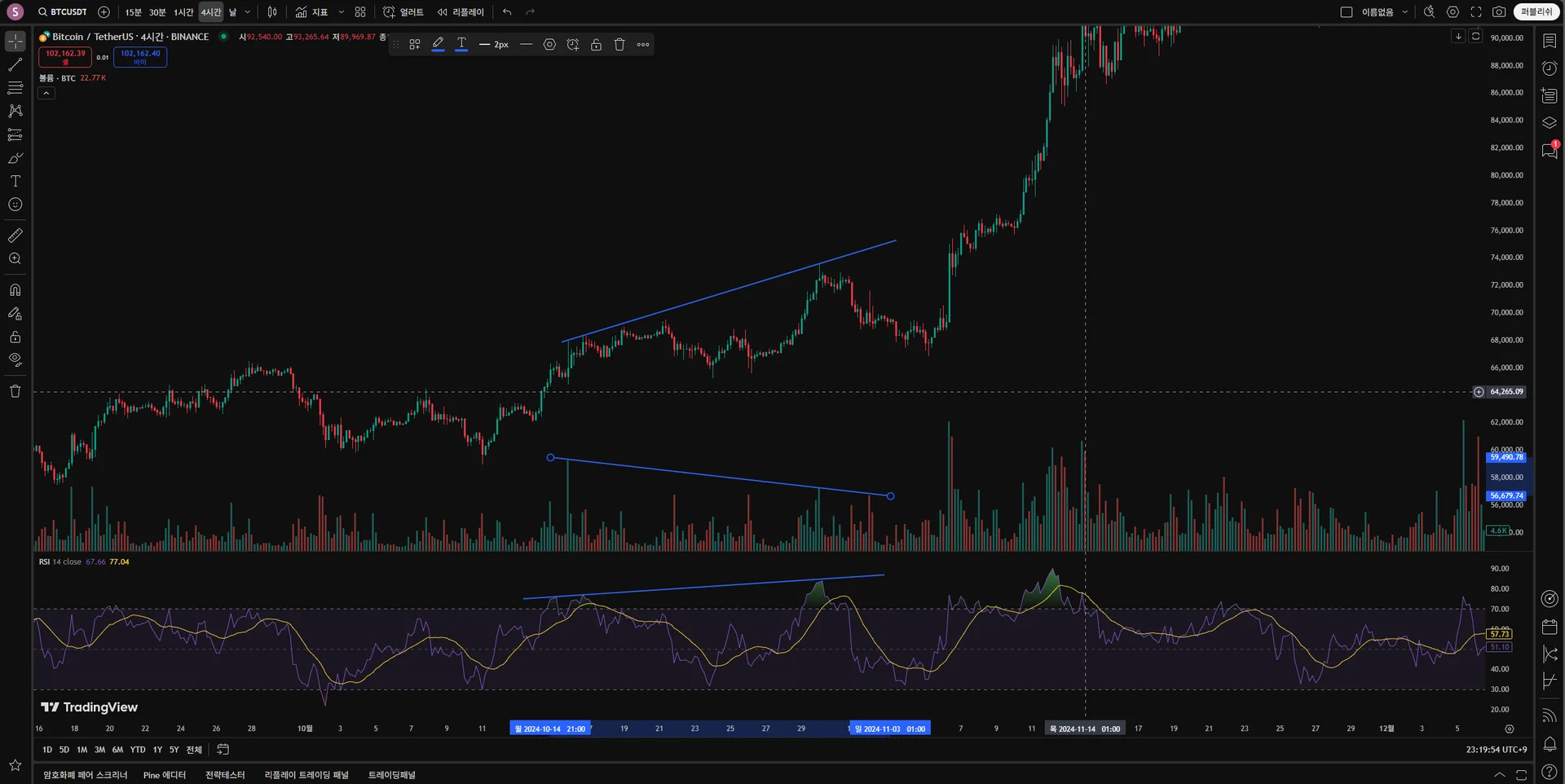Screen dimensions: 1565x784
Task: Expand the favorite indicators dropdown arrow
Action: [342, 12]
